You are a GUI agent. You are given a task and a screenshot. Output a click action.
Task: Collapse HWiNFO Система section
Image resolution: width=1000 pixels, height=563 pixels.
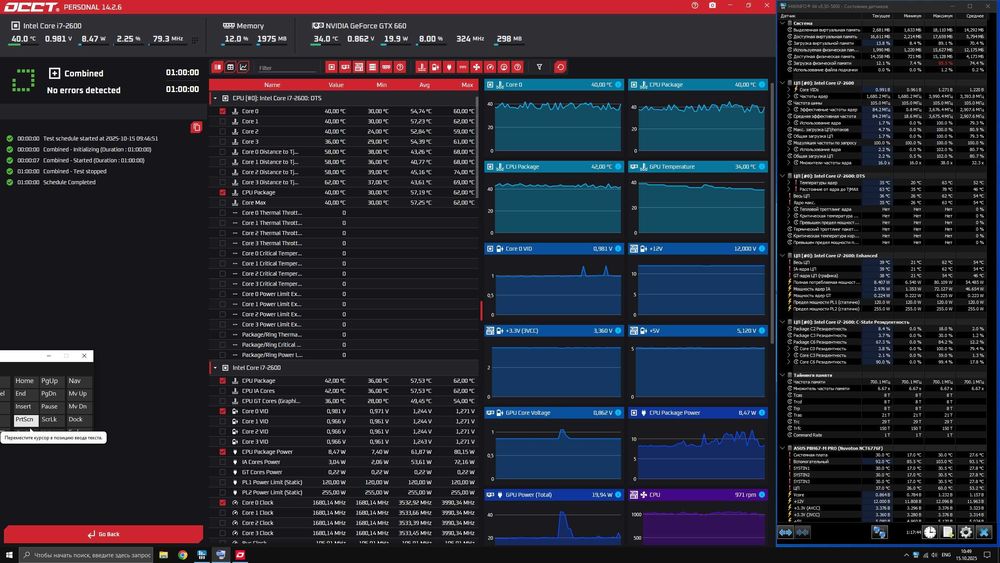(x=783, y=23)
